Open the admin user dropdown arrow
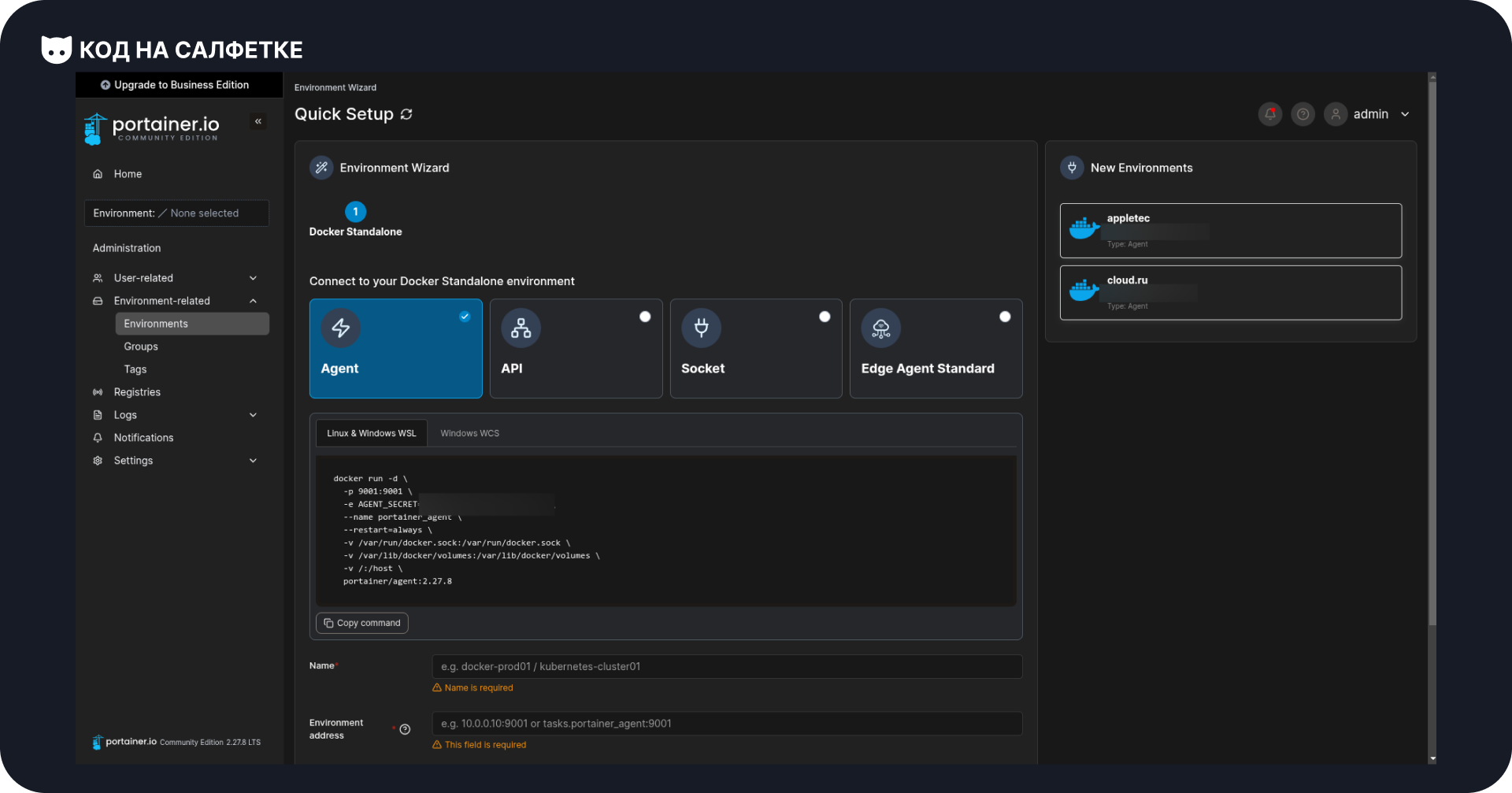Screen dimensions: 1512x793 pos(1405,114)
